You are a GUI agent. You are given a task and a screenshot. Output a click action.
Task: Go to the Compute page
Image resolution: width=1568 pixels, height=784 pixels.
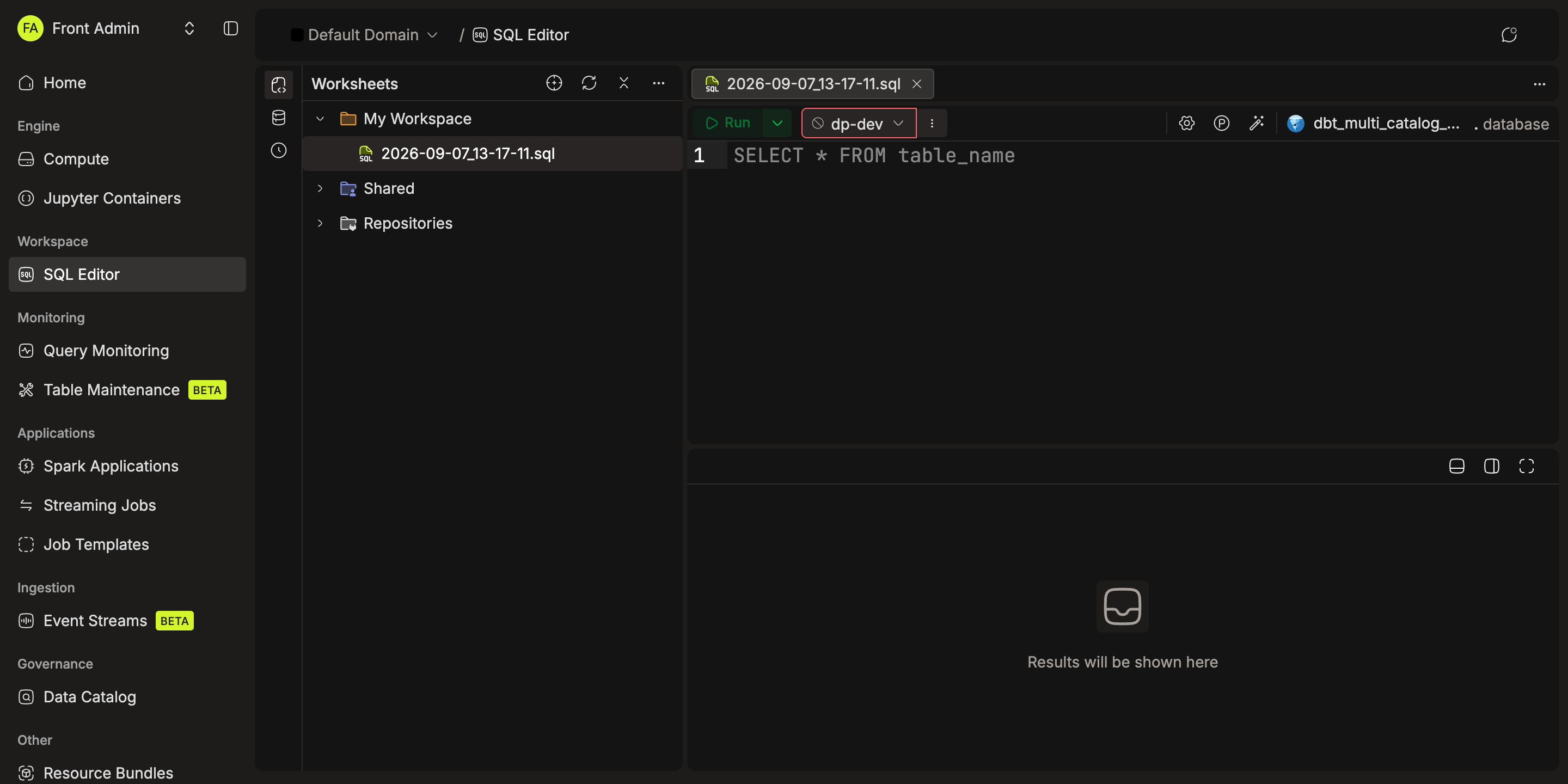(127, 158)
